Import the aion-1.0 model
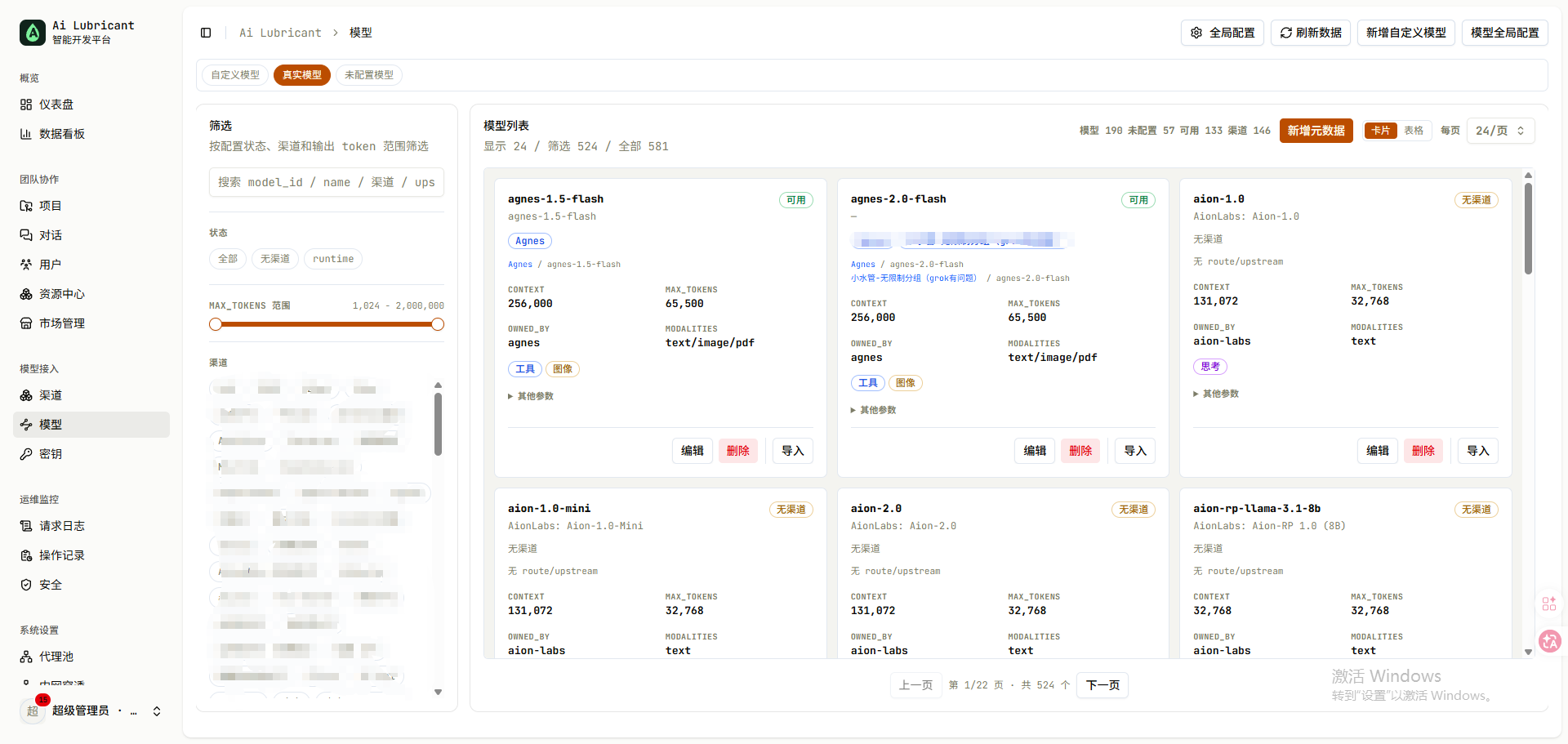The height and width of the screenshot is (744, 1568). 1478,451
